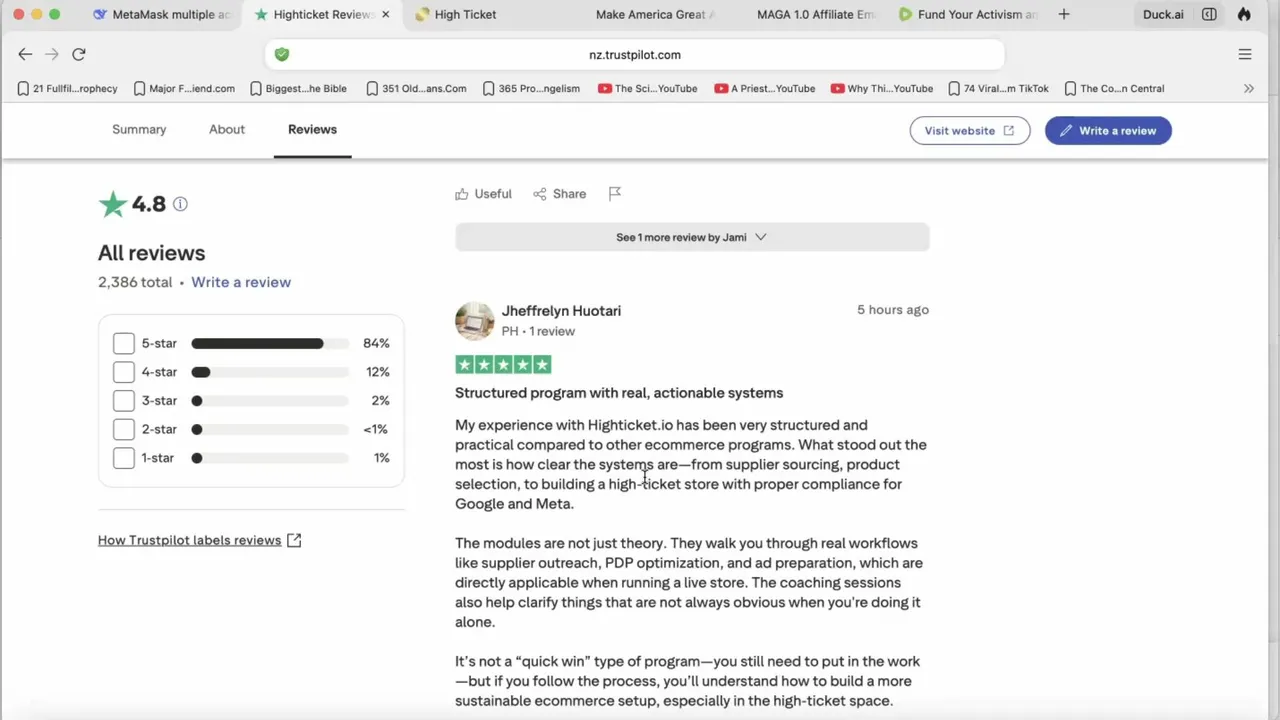Screen dimensions: 1280x720
Task: Reload the page with the refresh icon
Action: [79, 55]
